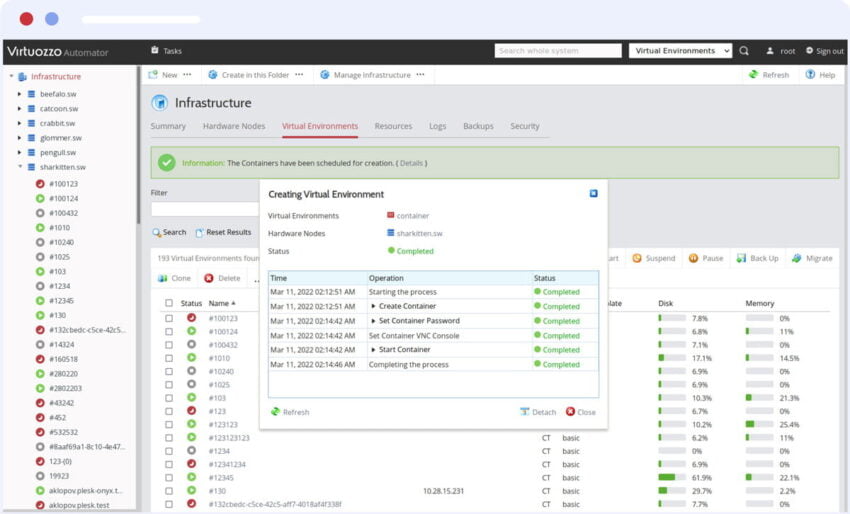Check the box for row #100123
This screenshot has height=514, width=850.
(x=168, y=318)
